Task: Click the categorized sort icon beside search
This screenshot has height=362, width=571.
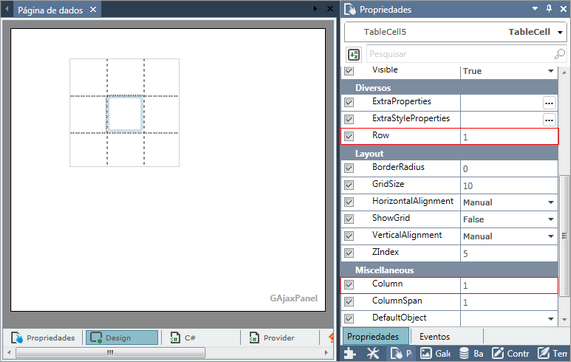Action: pyautogui.click(x=354, y=54)
